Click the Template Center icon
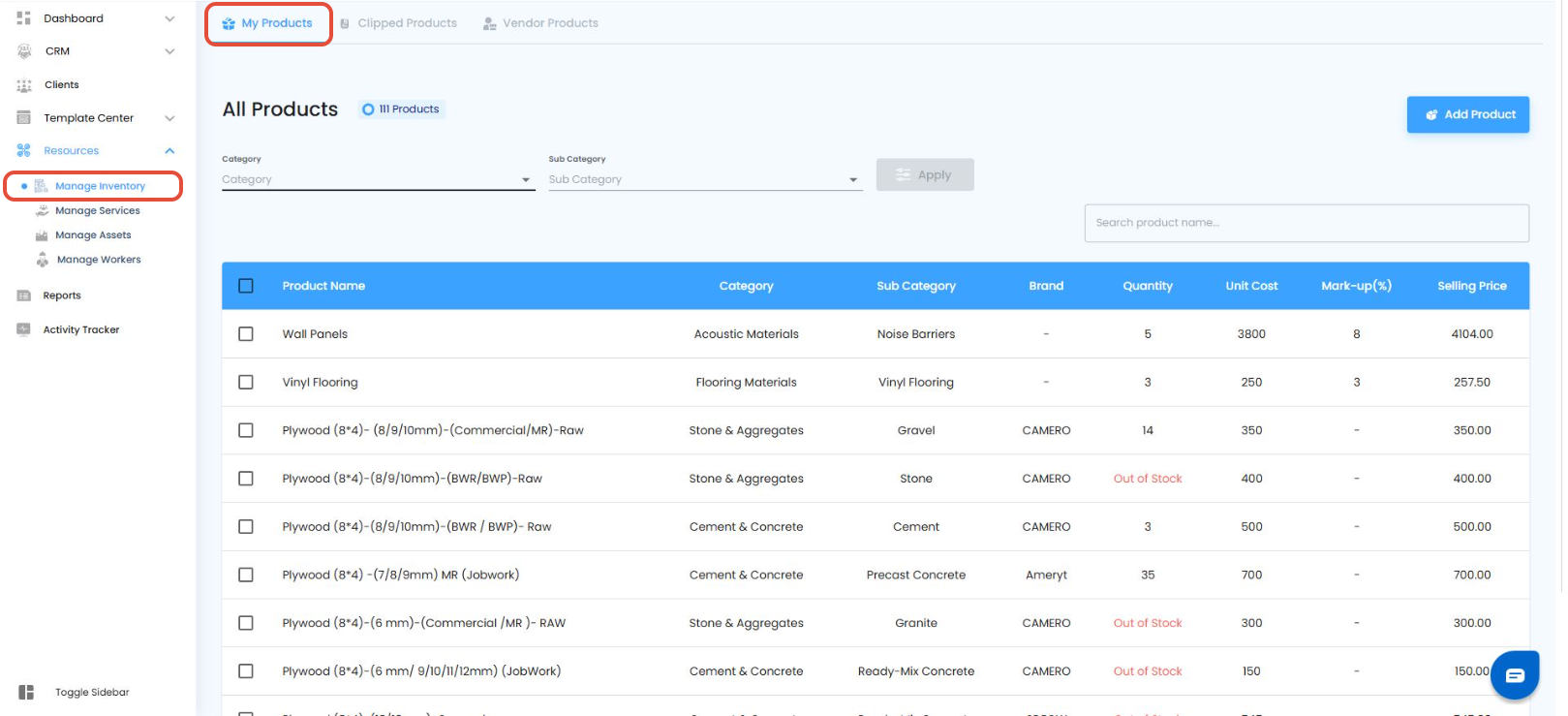Screen dimensions: 1568x716 pyautogui.click(x=24, y=118)
